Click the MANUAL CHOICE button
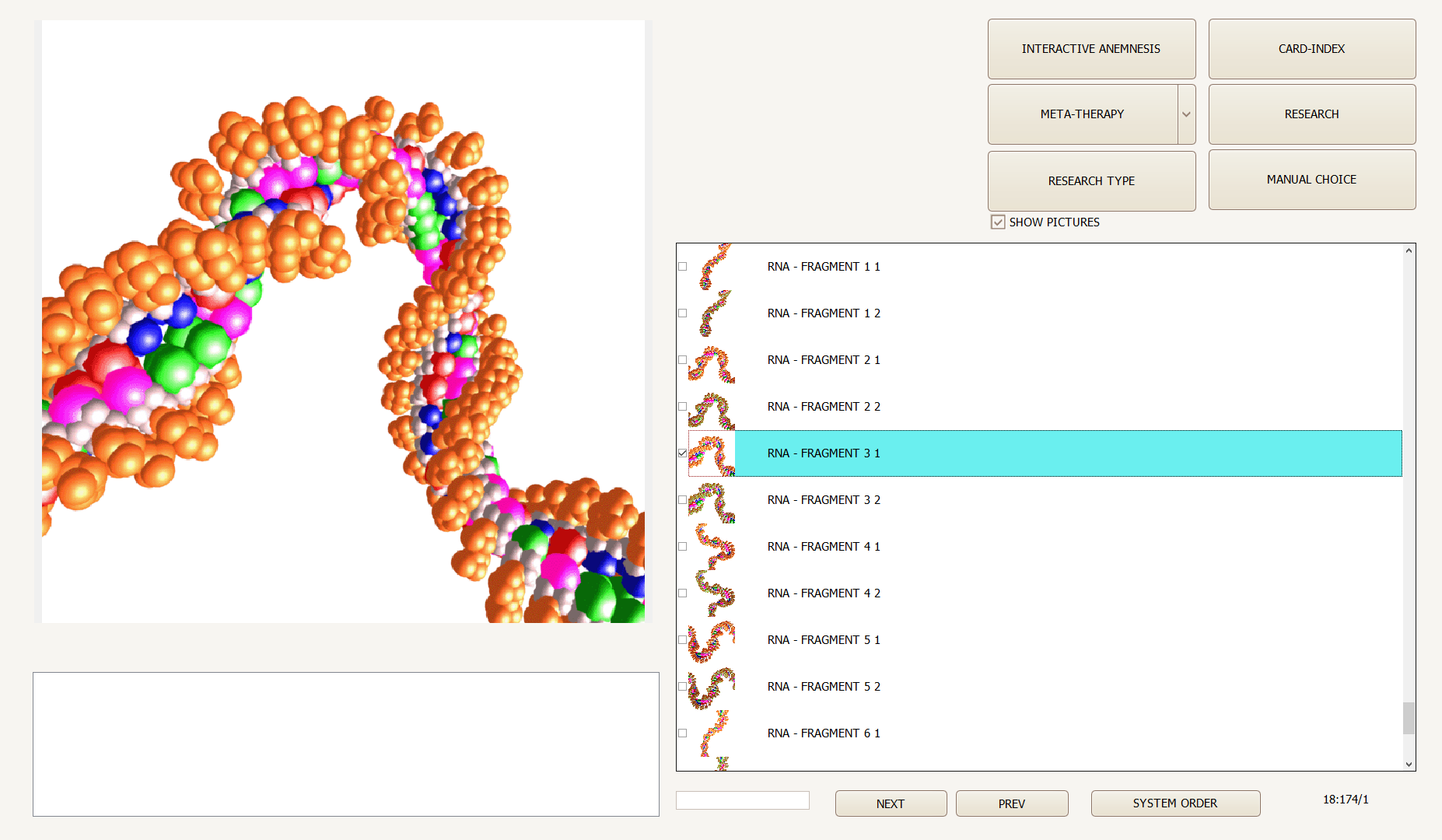Viewport: 1442px width, 840px height. [x=1311, y=180]
